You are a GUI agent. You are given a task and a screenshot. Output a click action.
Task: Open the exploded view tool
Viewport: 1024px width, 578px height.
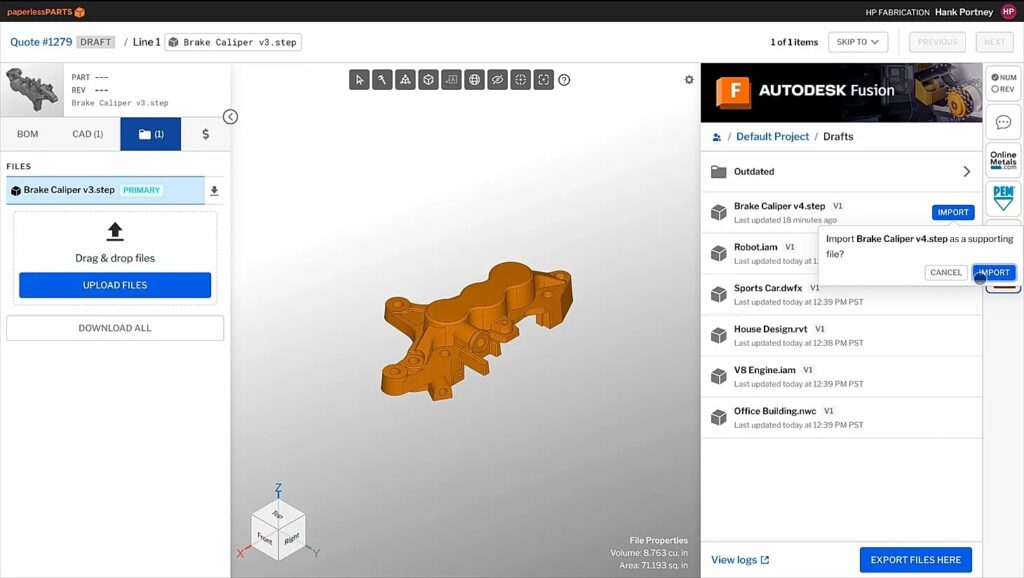(x=405, y=79)
